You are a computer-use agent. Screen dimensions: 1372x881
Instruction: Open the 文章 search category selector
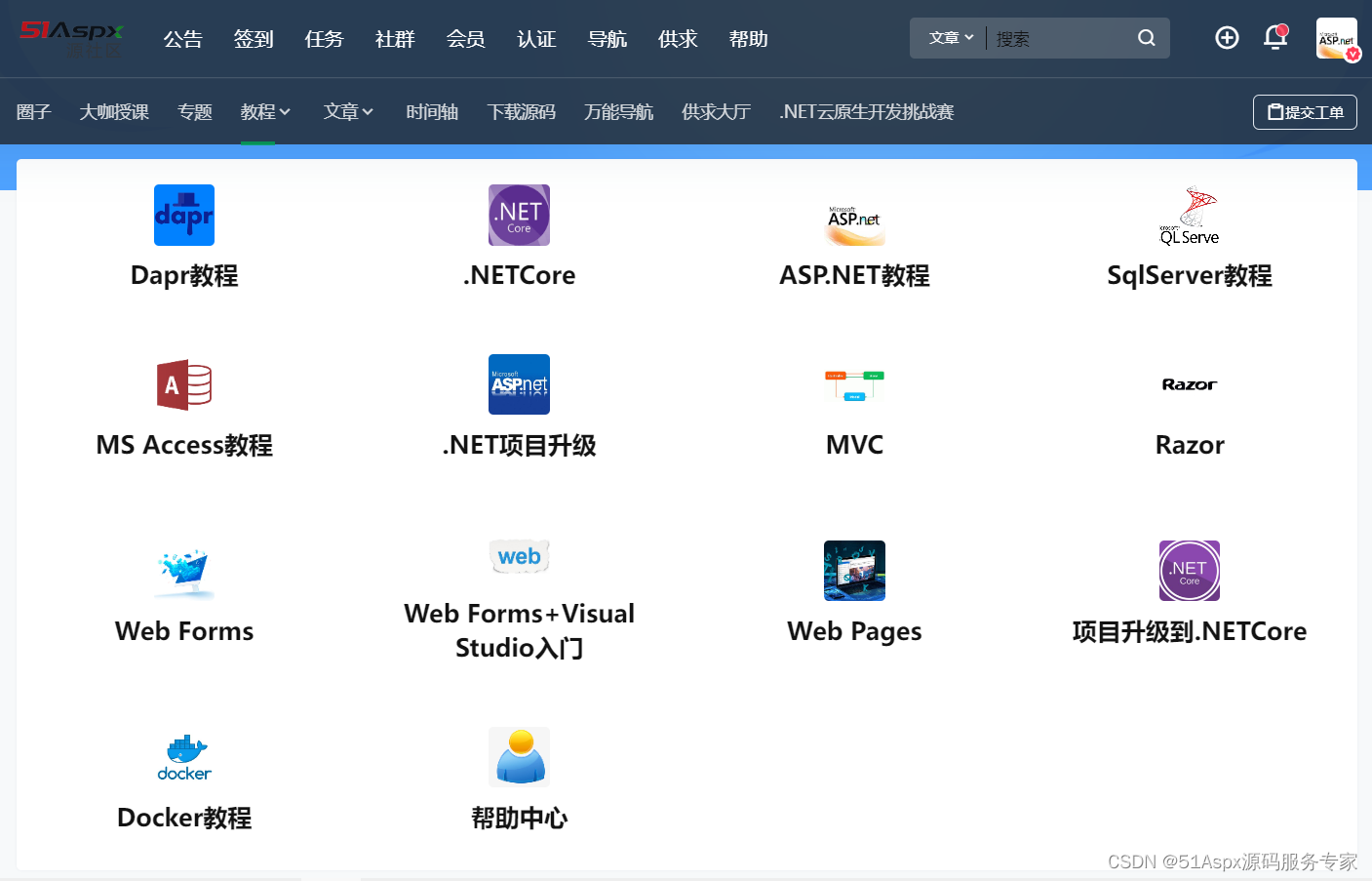[x=948, y=37]
